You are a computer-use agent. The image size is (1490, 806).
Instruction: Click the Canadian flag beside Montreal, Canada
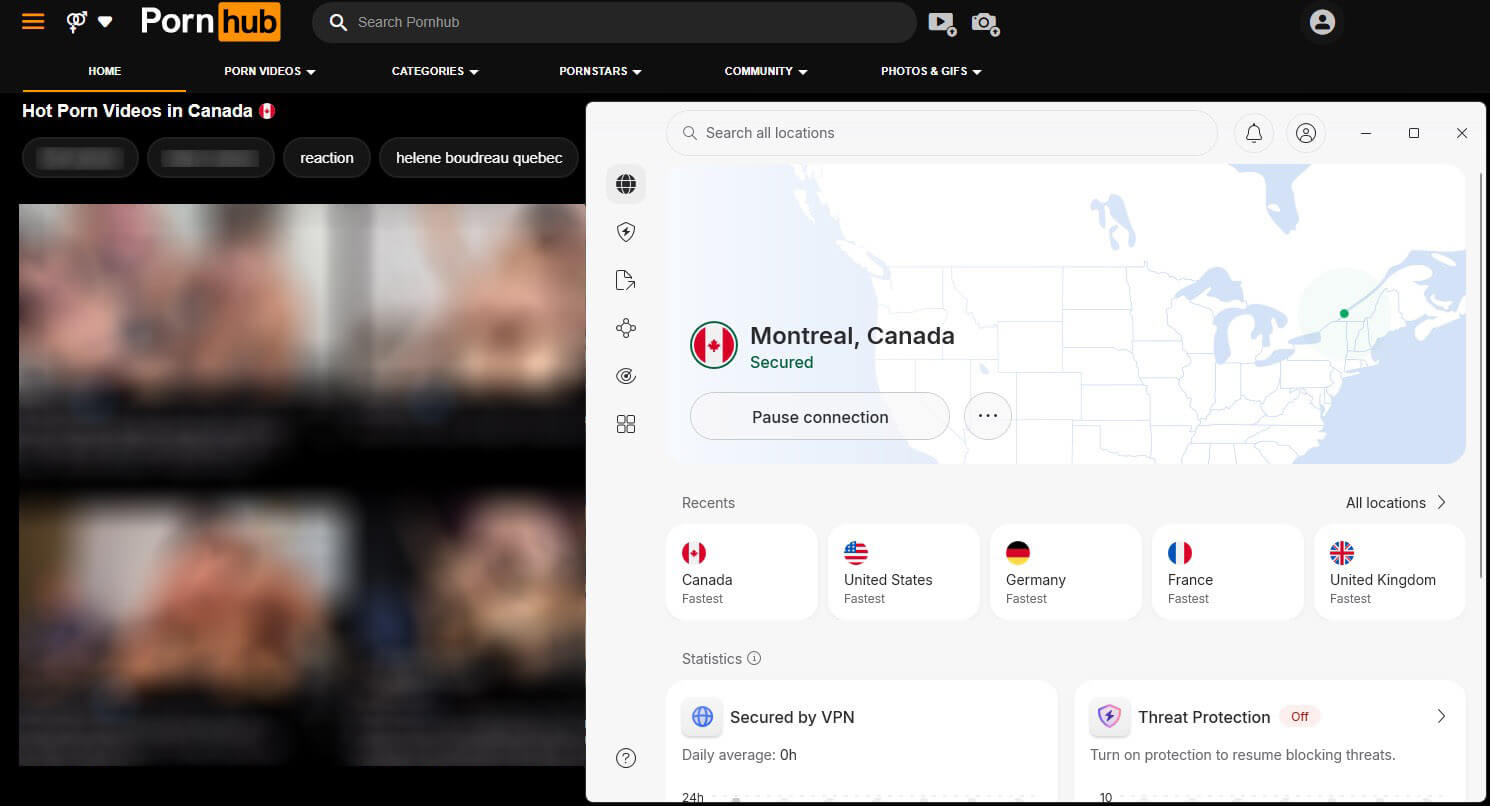(714, 346)
